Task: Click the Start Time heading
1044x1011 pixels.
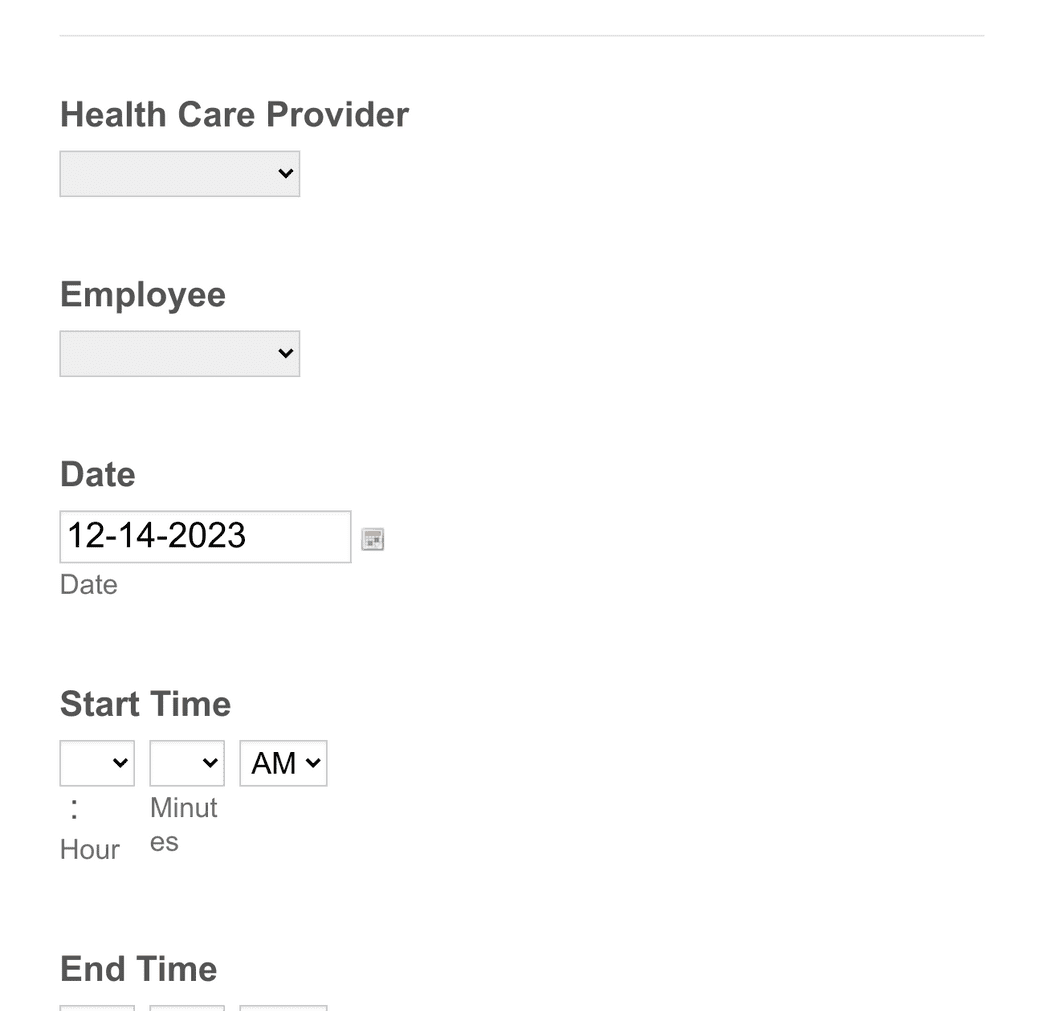Action: pos(144,703)
